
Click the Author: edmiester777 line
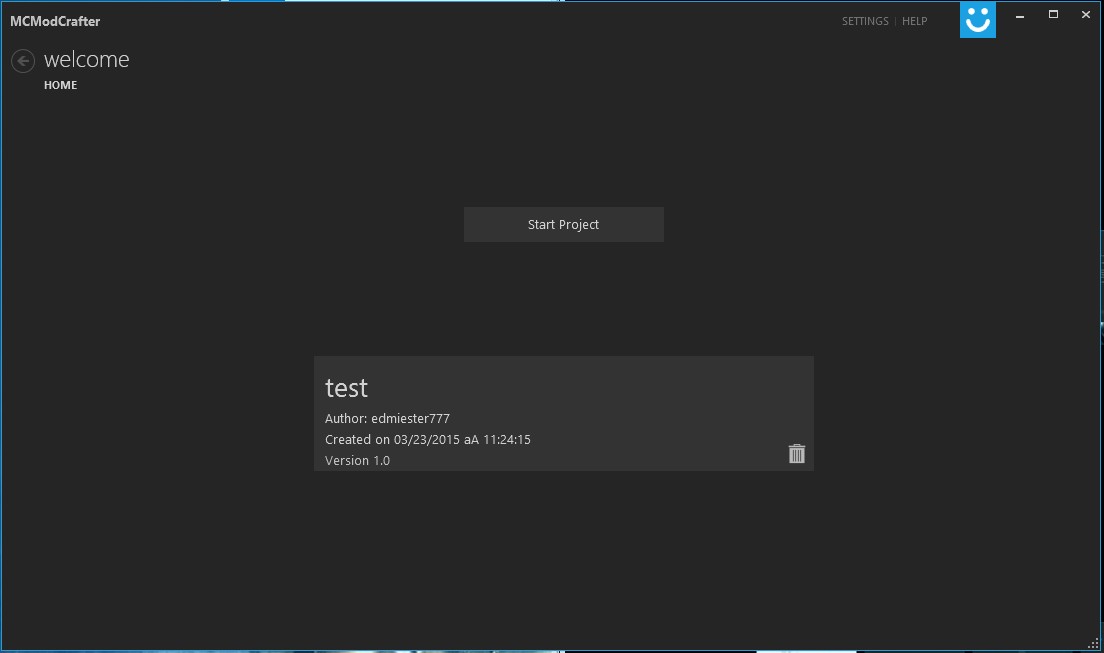pos(387,419)
